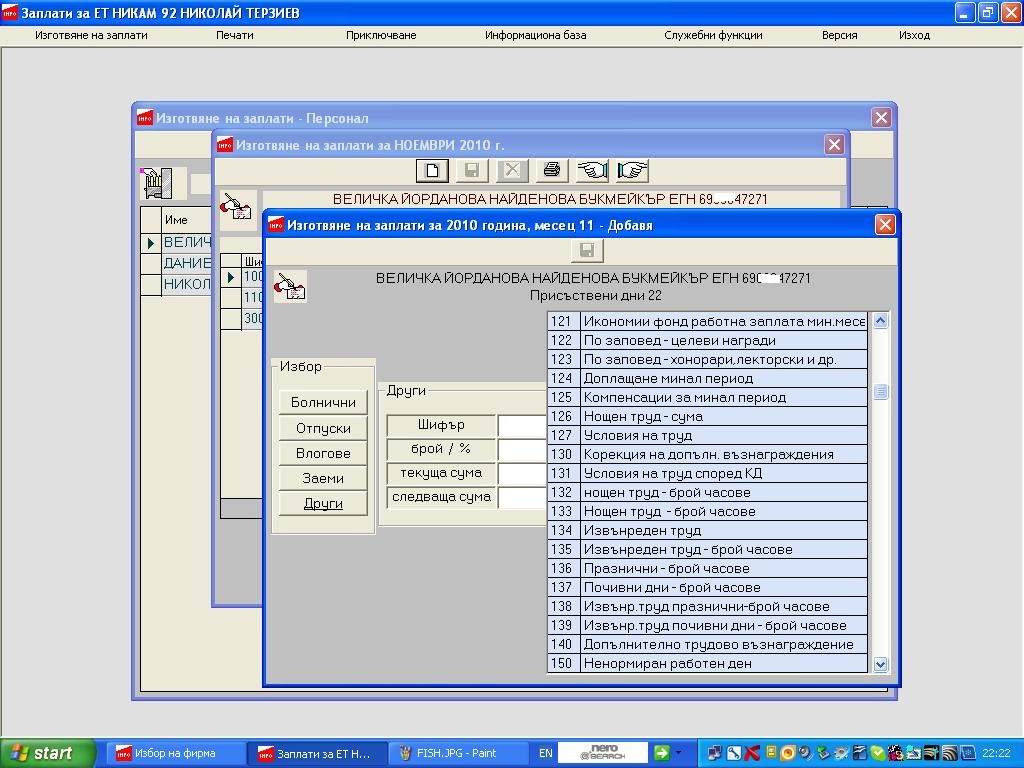Select row 139 Извънр.труд почивни дни
The width and height of the screenshot is (1024, 768).
[707, 625]
